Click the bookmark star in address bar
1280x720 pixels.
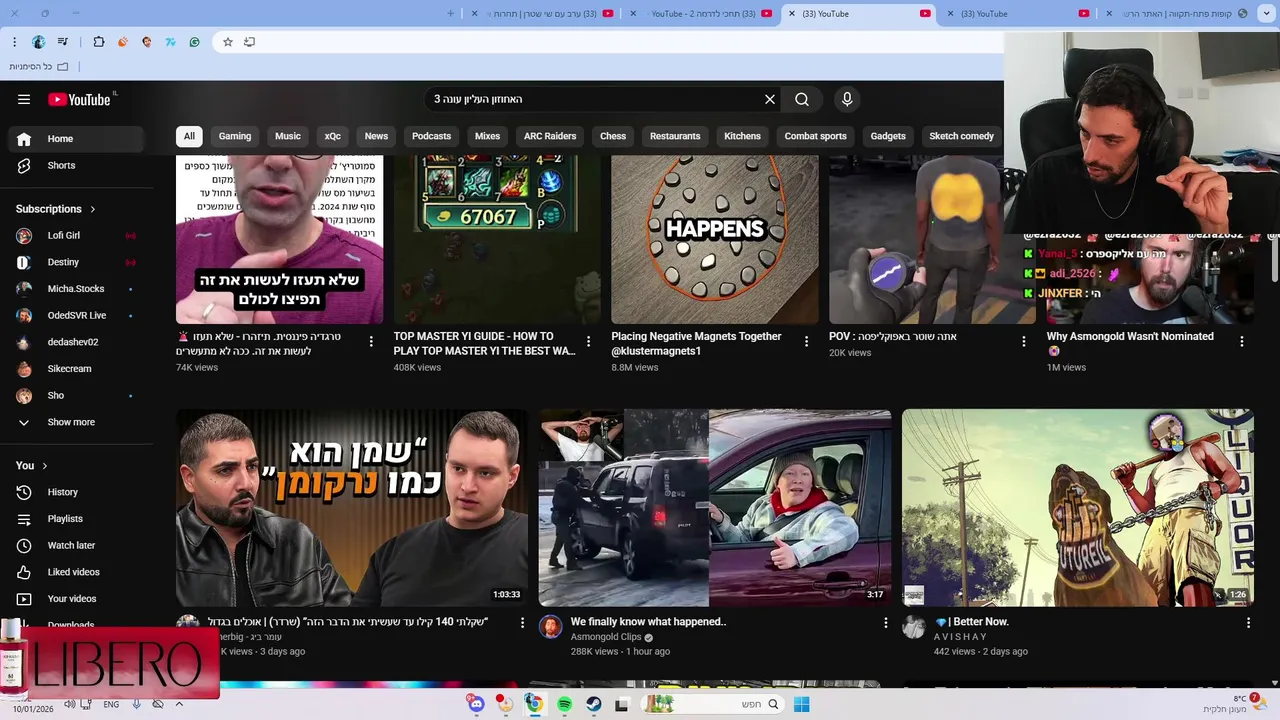(228, 42)
